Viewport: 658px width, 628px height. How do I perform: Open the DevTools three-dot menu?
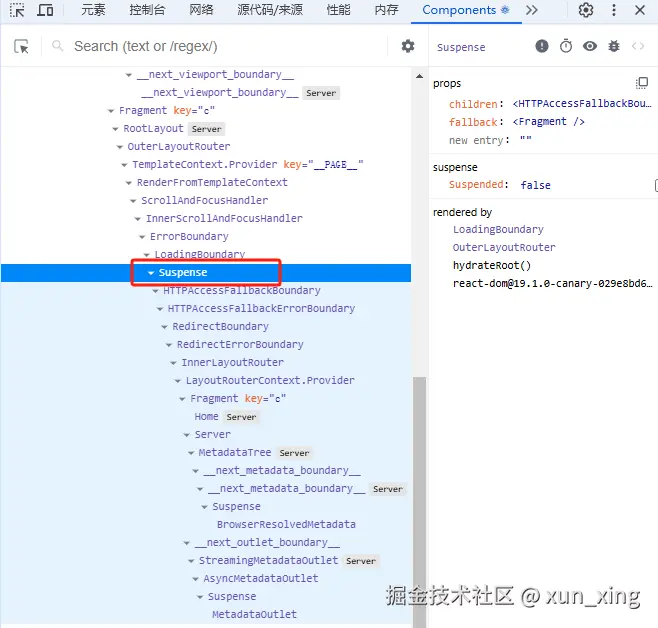point(614,10)
